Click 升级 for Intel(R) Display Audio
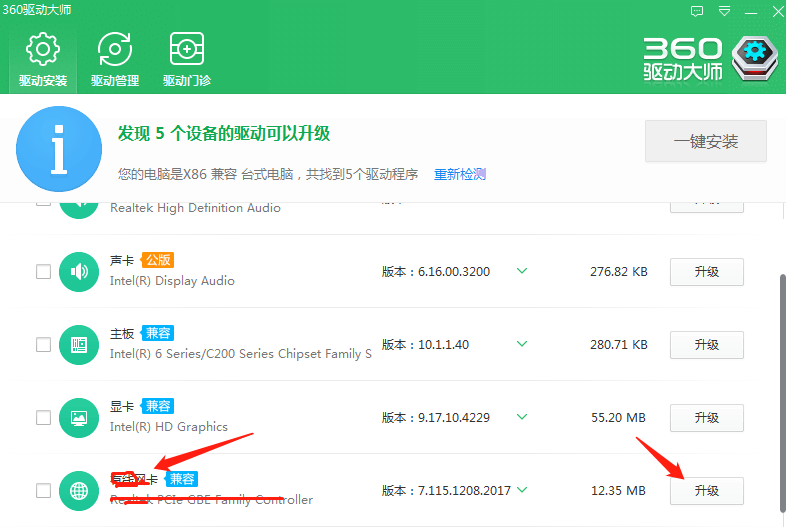The width and height of the screenshot is (786, 527). pos(707,272)
